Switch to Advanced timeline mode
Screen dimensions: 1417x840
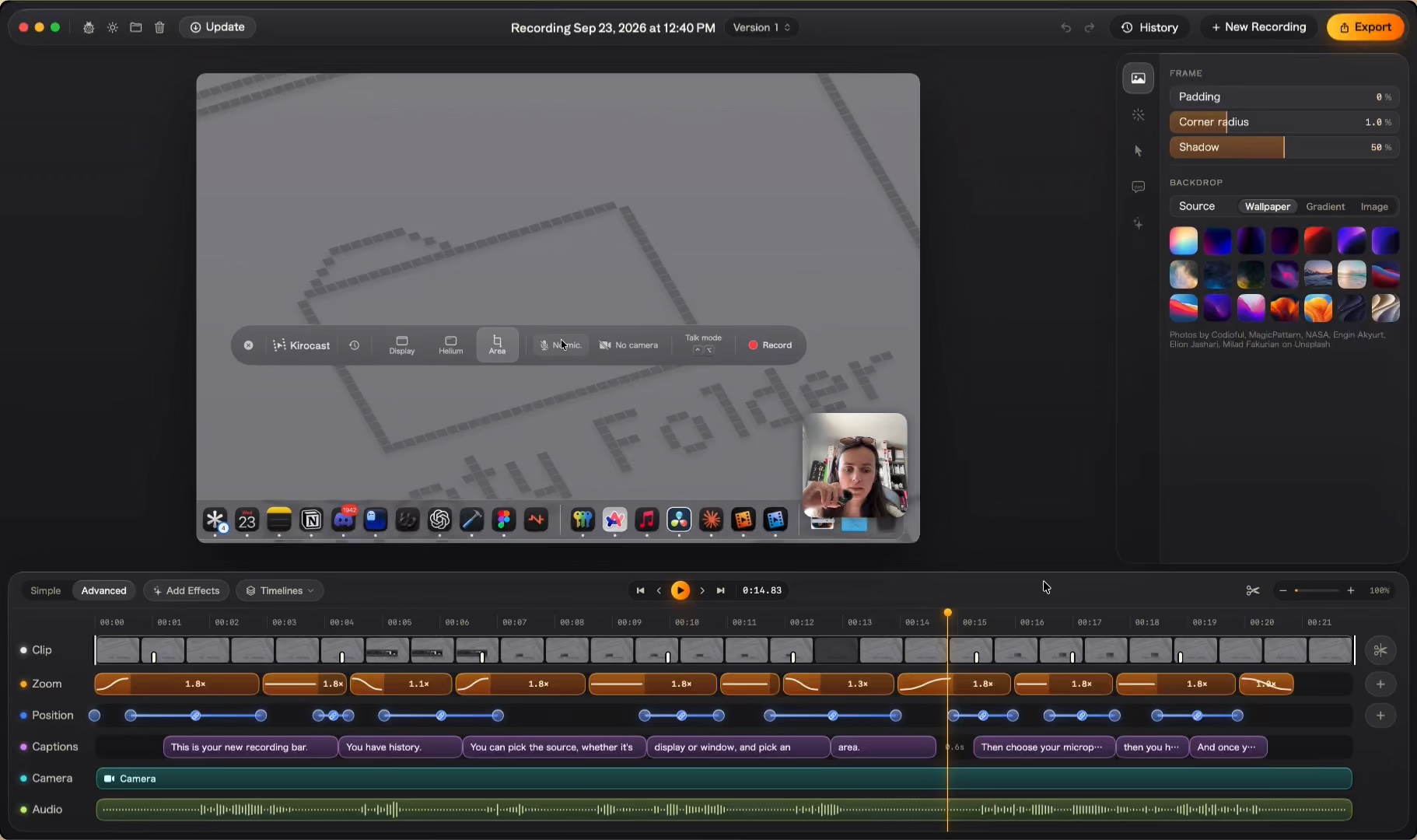pyautogui.click(x=103, y=590)
